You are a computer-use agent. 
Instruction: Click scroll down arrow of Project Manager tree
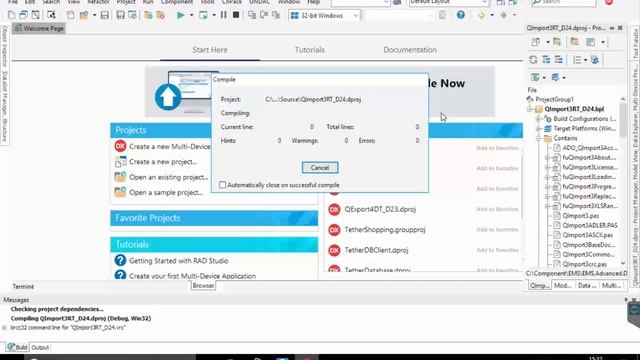point(623,263)
